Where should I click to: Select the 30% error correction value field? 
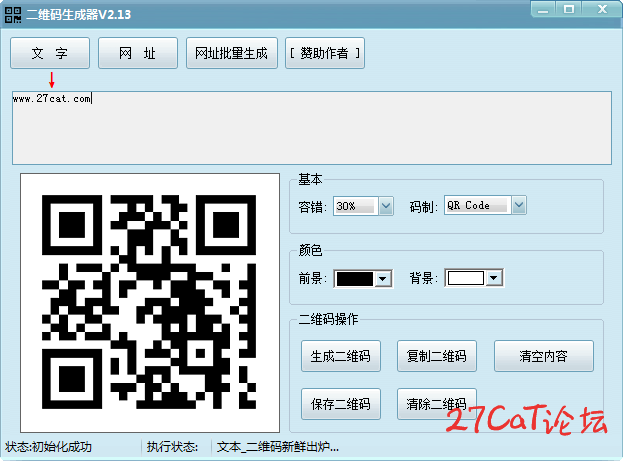point(356,206)
